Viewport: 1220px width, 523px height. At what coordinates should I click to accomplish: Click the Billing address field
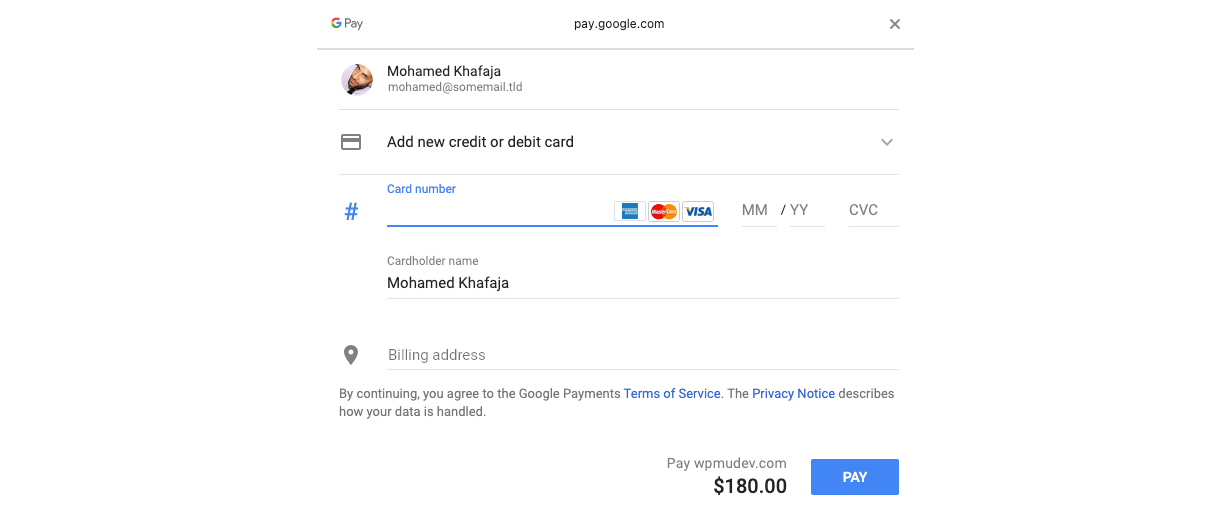coord(642,355)
